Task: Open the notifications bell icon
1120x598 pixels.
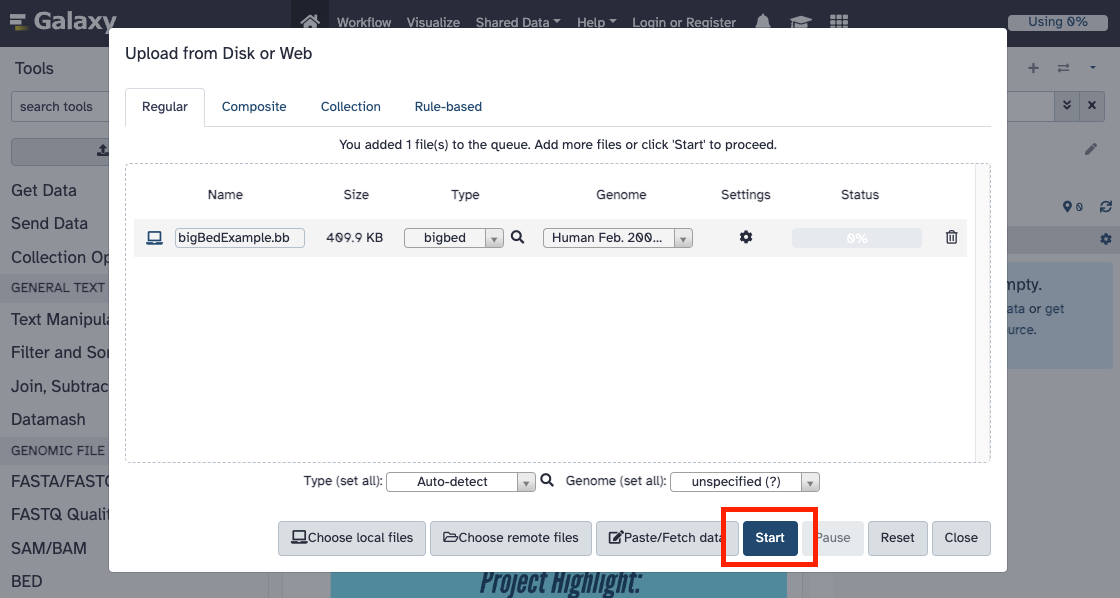Action: click(x=763, y=22)
